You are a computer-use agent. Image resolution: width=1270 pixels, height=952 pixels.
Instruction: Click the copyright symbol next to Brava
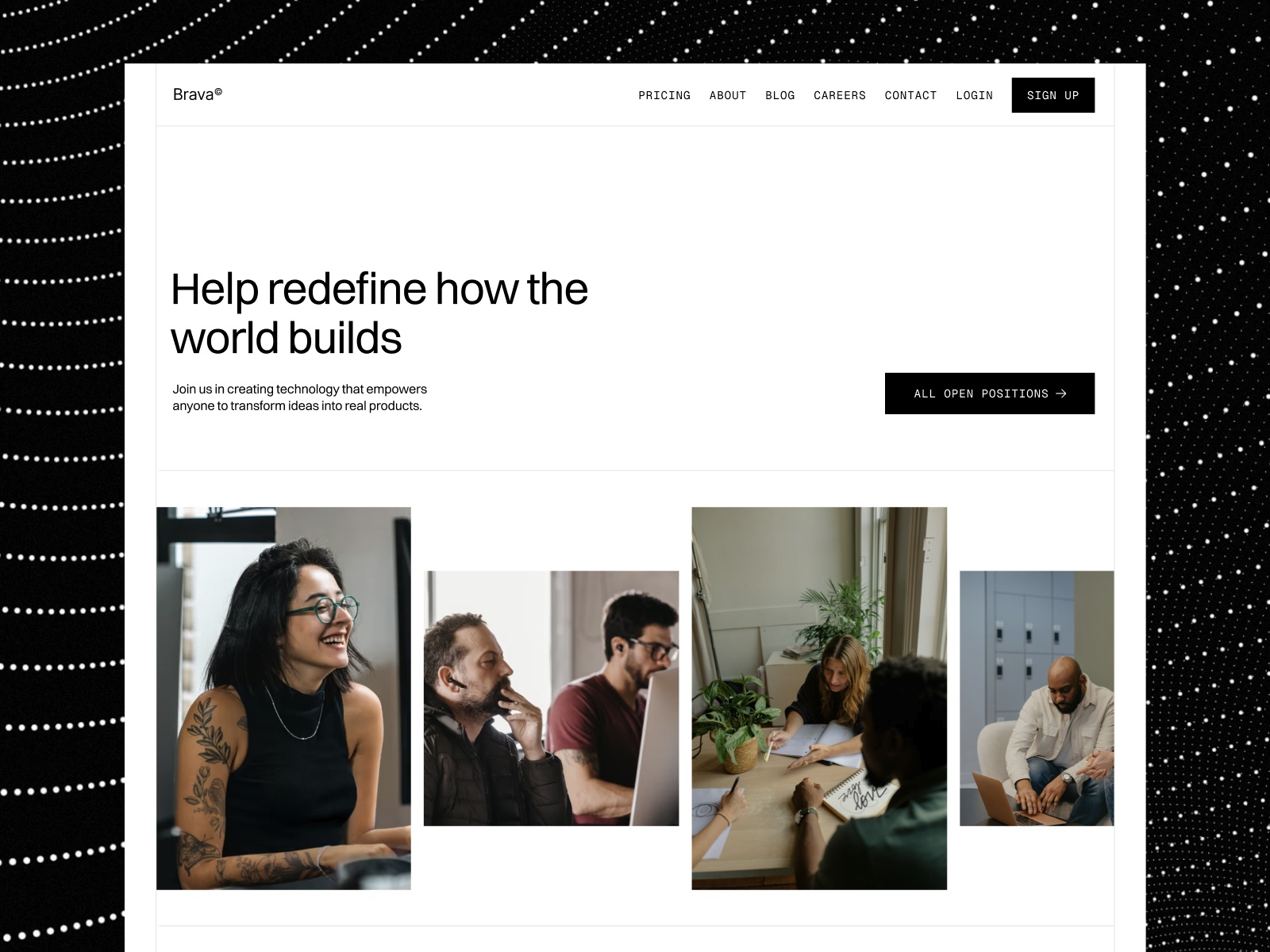pos(218,91)
